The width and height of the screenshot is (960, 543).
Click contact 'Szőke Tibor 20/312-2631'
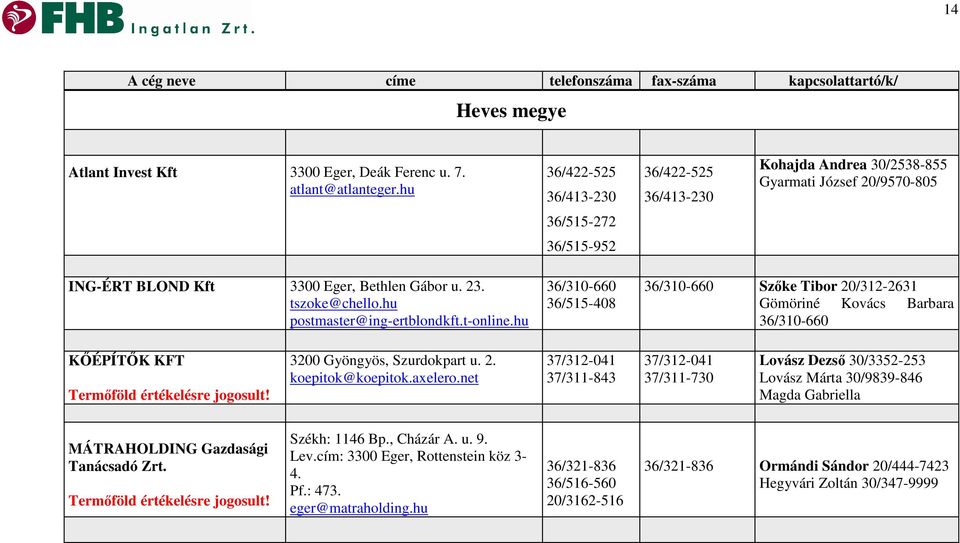pyautogui.click(x=838, y=286)
